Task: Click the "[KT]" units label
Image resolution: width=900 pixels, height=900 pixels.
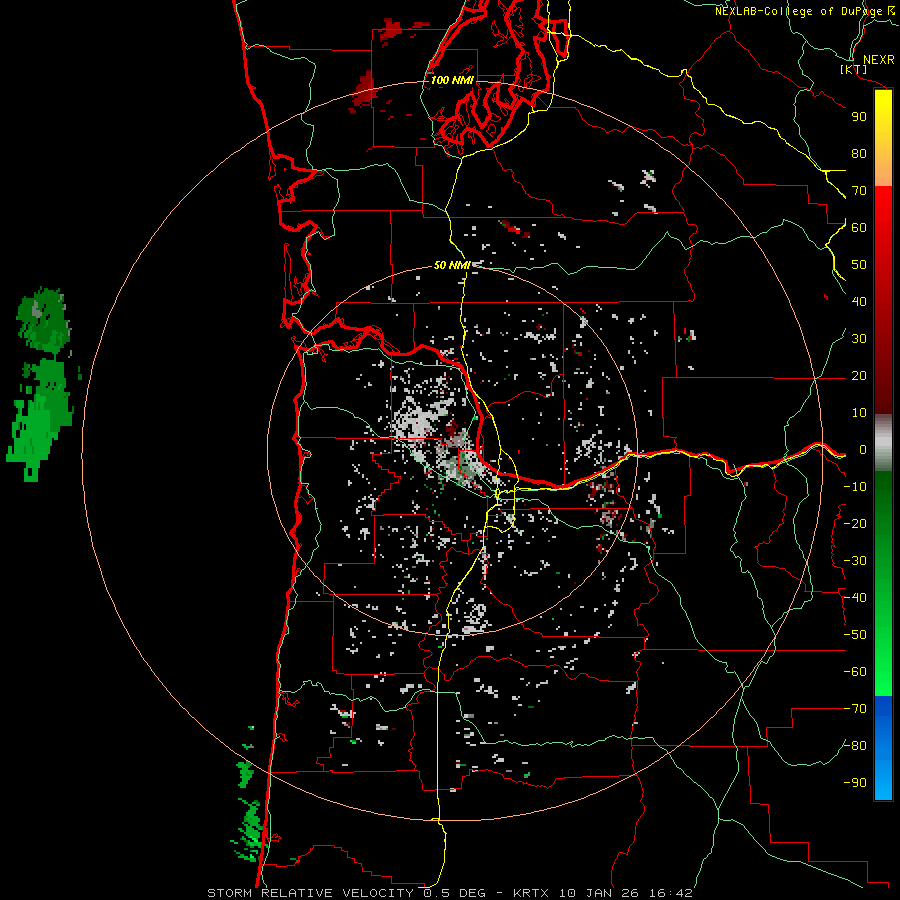Action: tap(854, 70)
